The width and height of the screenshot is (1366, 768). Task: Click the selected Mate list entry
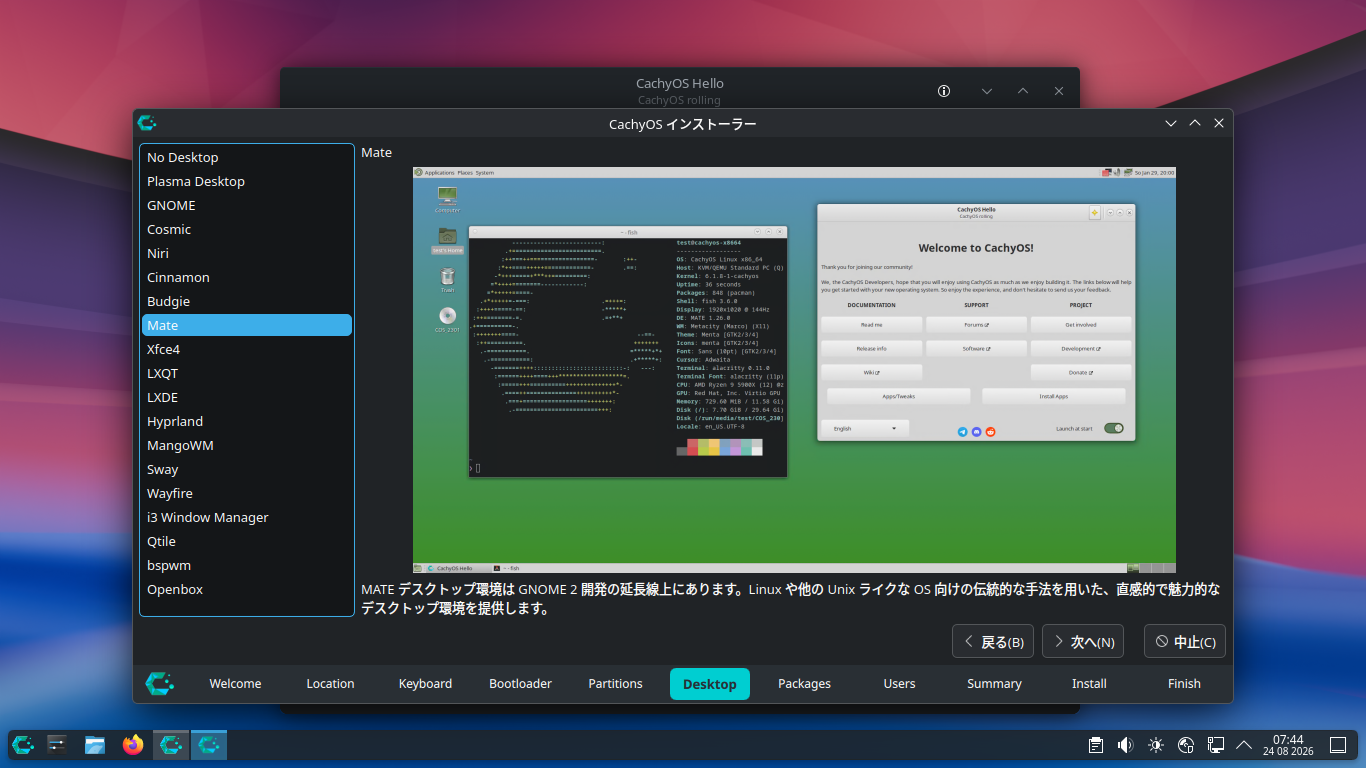tap(247, 325)
